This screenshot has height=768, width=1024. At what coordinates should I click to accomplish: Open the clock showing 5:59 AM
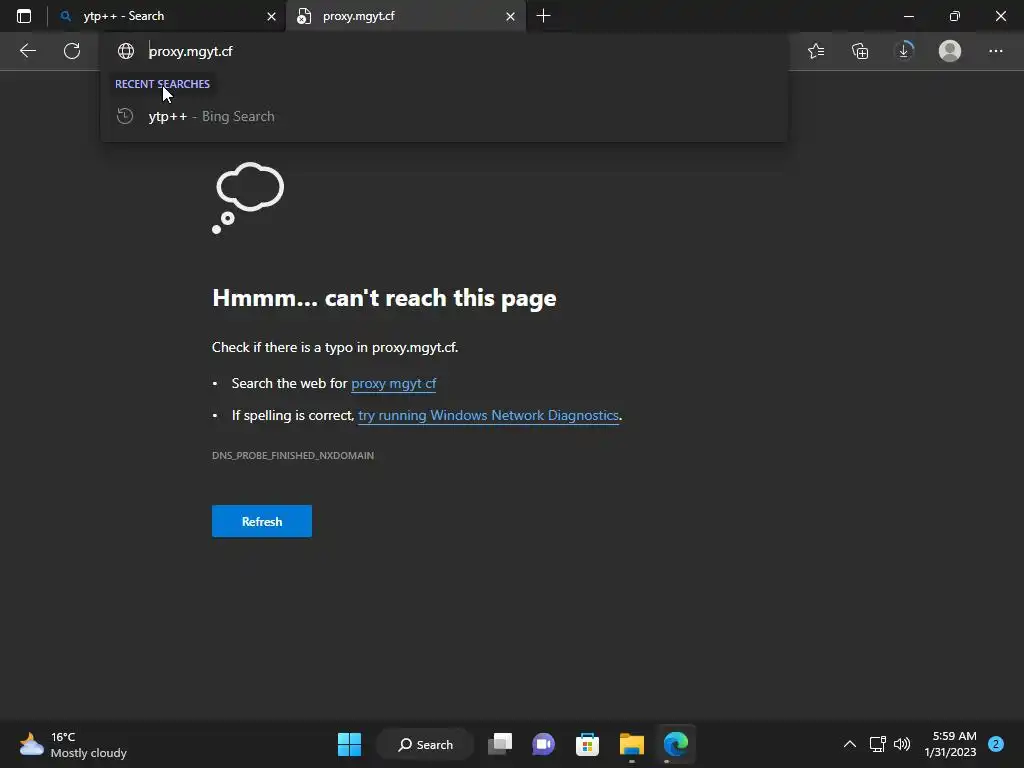pyautogui.click(x=950, y=744)
